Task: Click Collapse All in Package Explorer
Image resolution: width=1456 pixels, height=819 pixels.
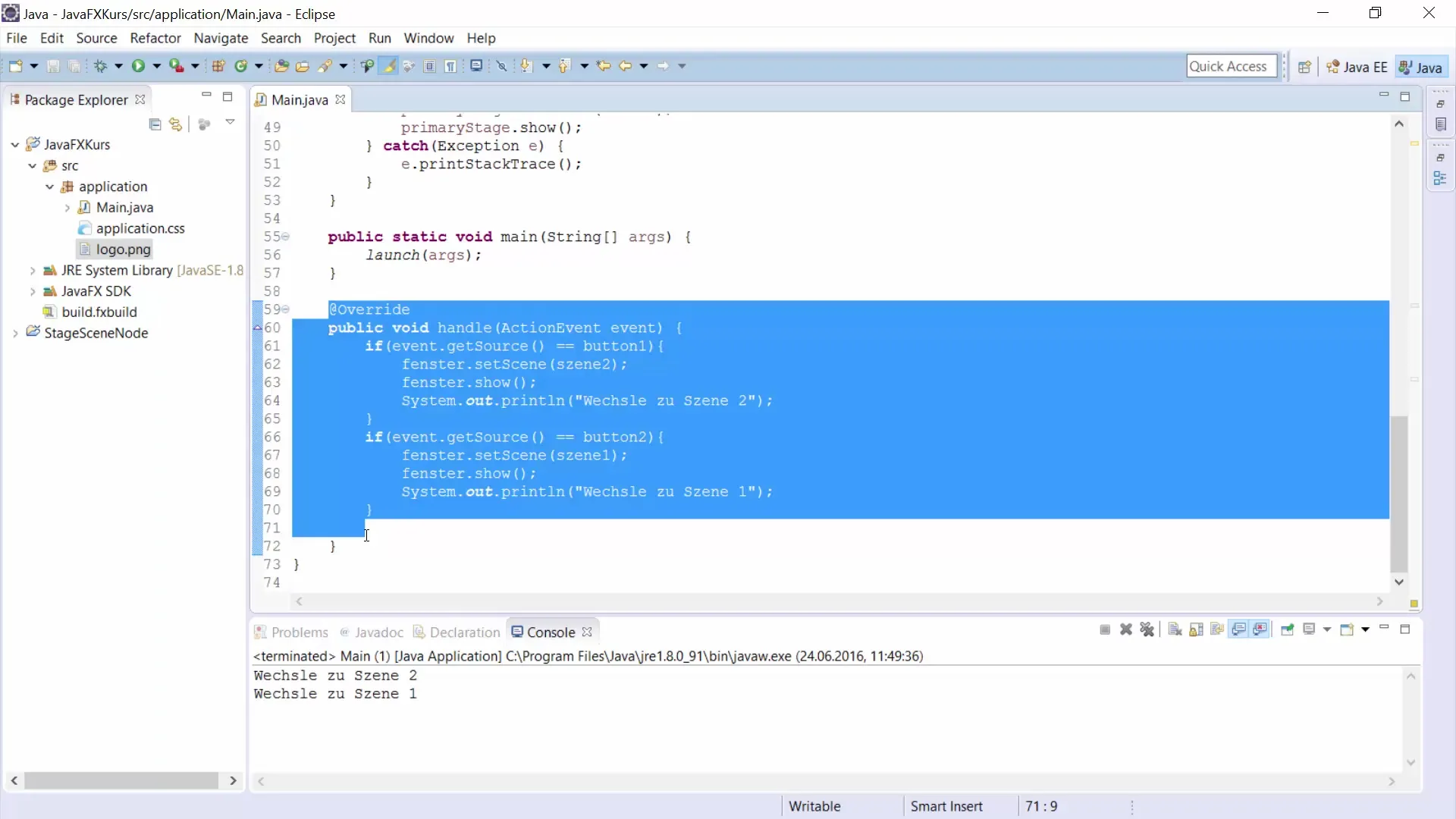Action: pyautogui.click(x=155, y=124)
